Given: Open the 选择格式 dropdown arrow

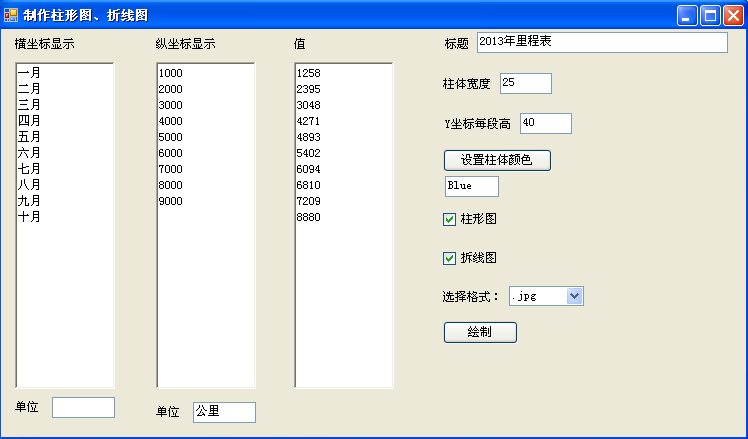Looking at the screenshot, I should 574,296.
